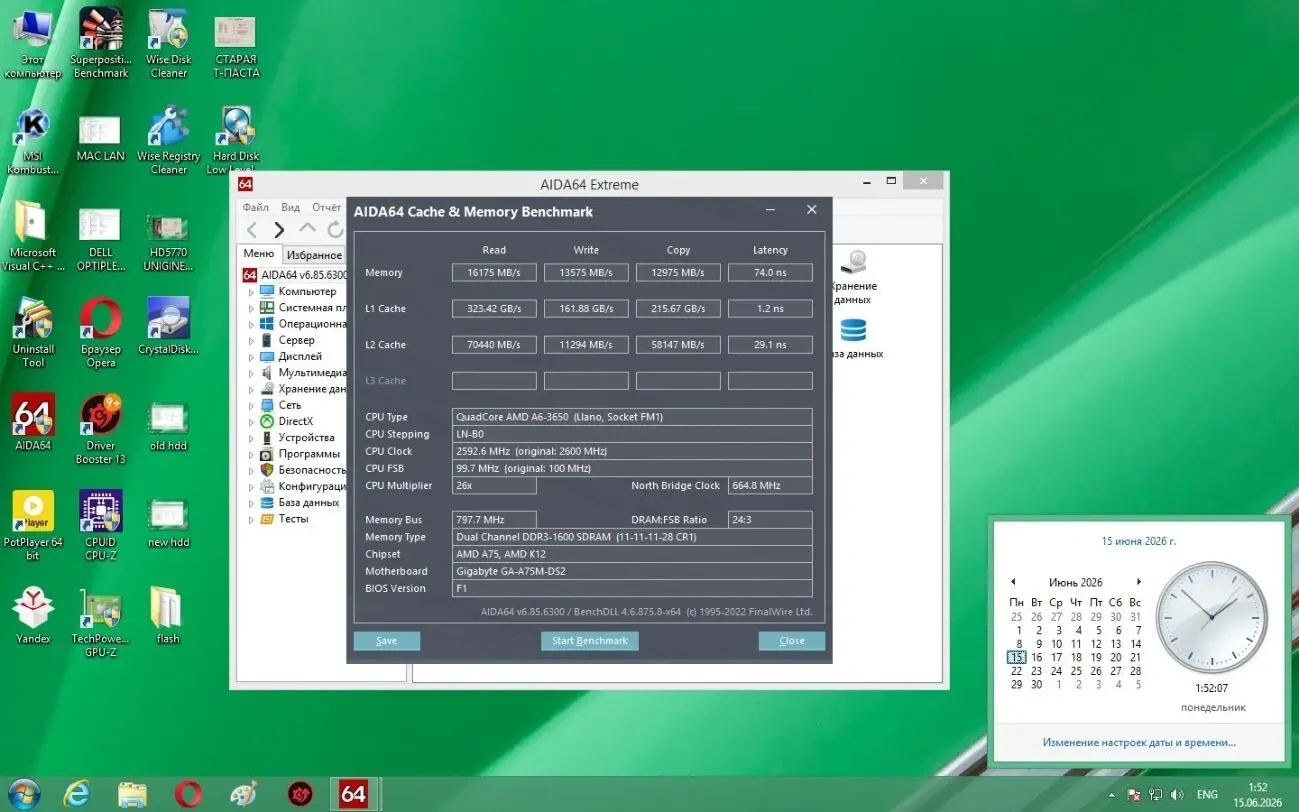The height and width of the screenshot is (812, 1299).
Task: Expand the Компьютер tree node
Action: (x=251, y=292)
